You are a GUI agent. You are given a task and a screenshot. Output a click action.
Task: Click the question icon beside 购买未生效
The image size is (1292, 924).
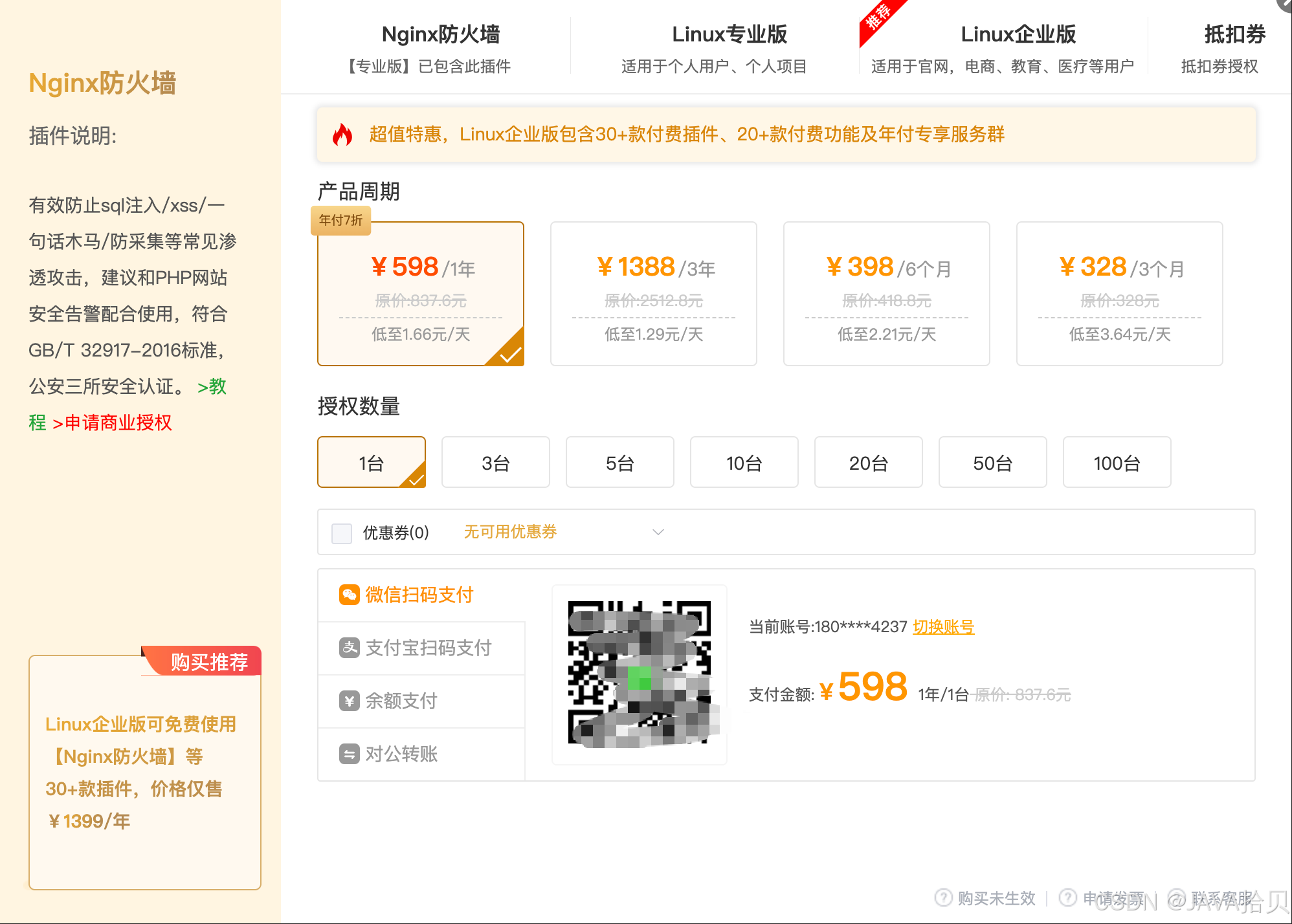coord(944,898)
